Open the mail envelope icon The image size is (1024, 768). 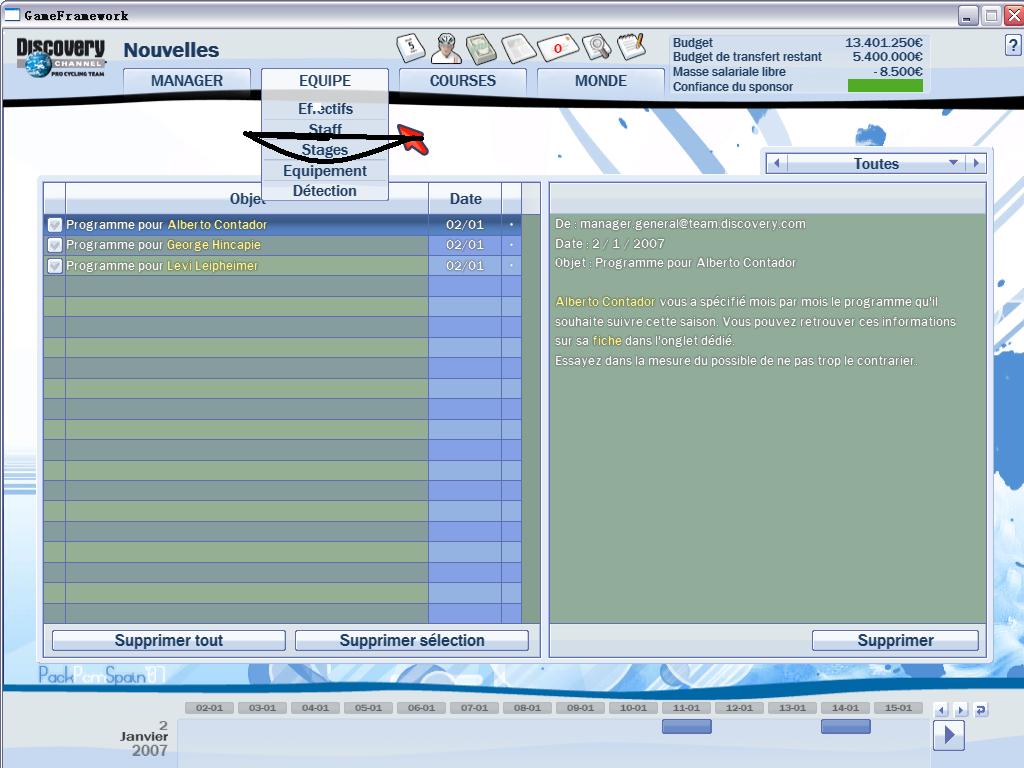point(558,47)
